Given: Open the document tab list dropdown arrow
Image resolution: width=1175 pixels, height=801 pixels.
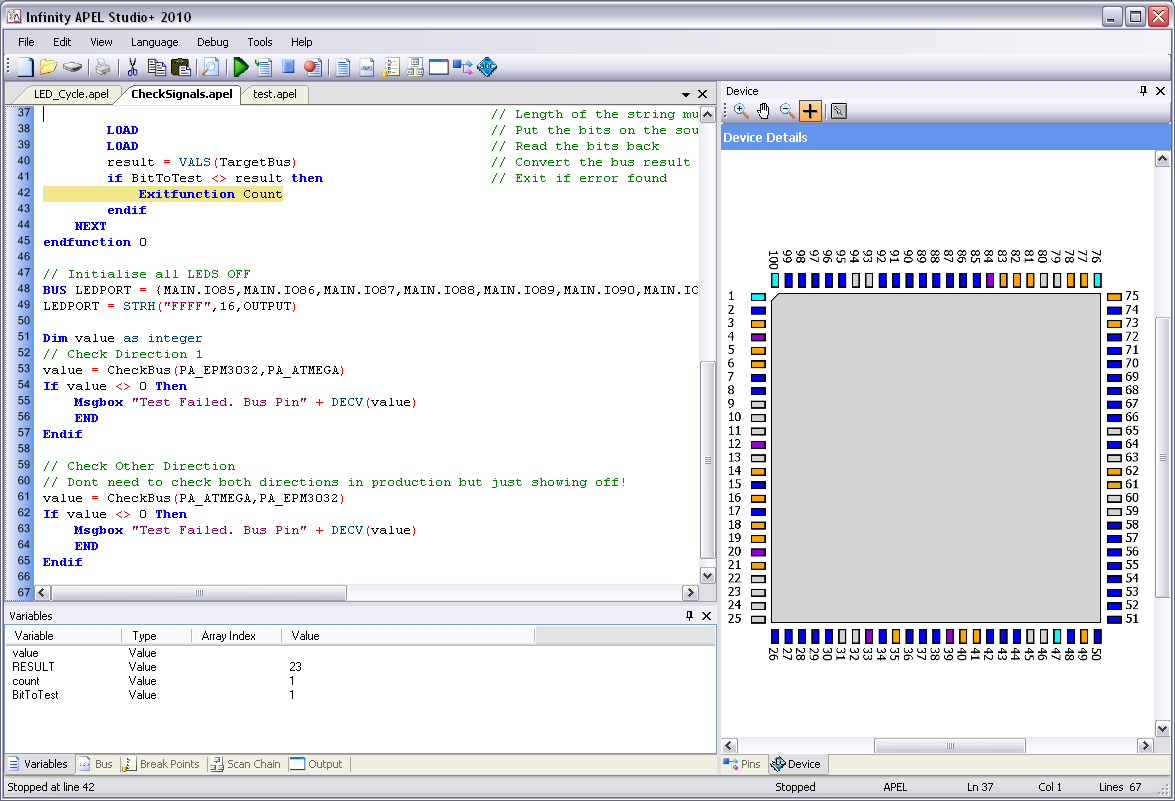Looking at the screenshot, I should [687, 94].
